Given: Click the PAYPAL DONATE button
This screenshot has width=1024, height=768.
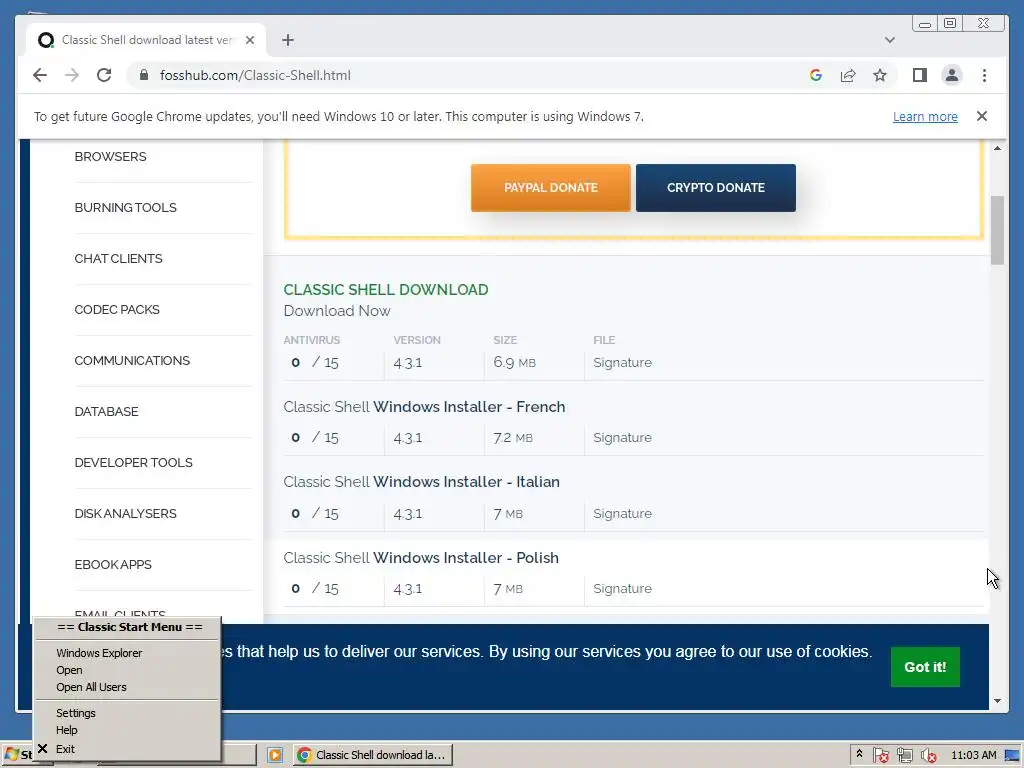Looking at the screenshot, I should pyautogui.click(x=551, y=187).
